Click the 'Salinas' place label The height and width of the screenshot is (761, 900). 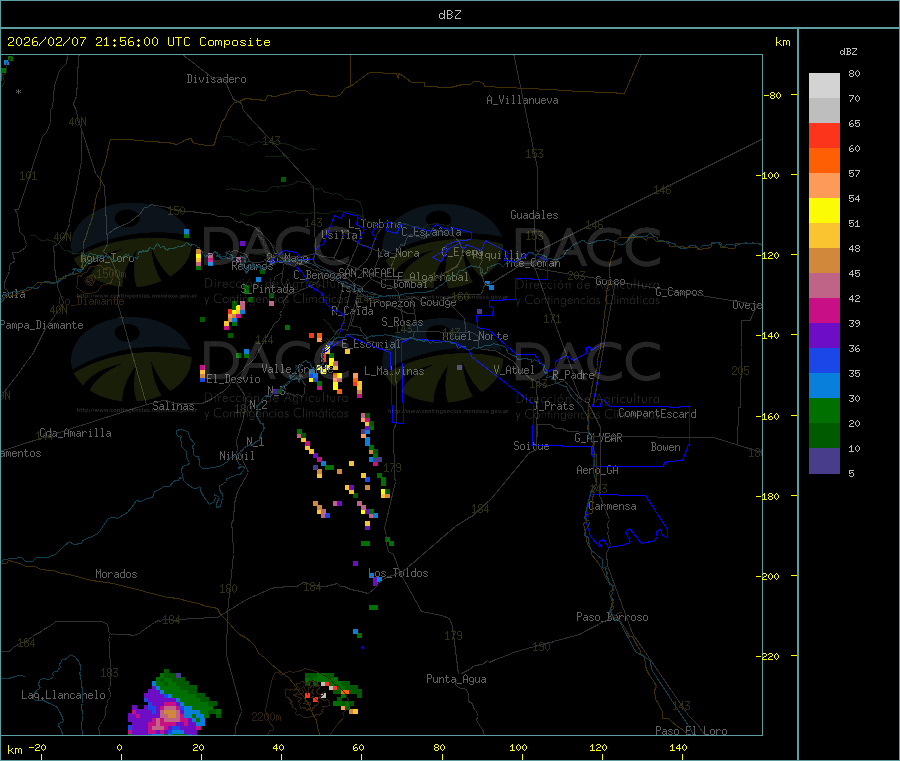pyautogui.click(x=173, y=406)
